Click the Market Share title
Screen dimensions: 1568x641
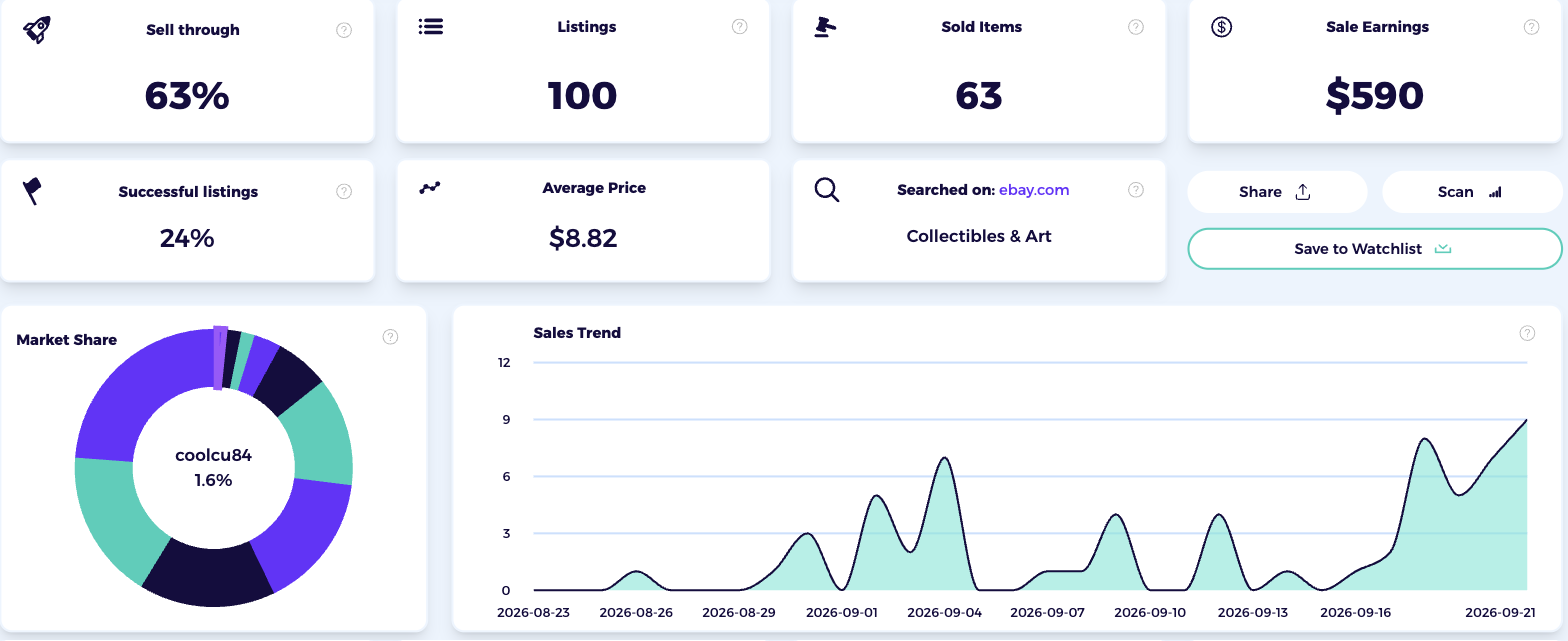67,340
